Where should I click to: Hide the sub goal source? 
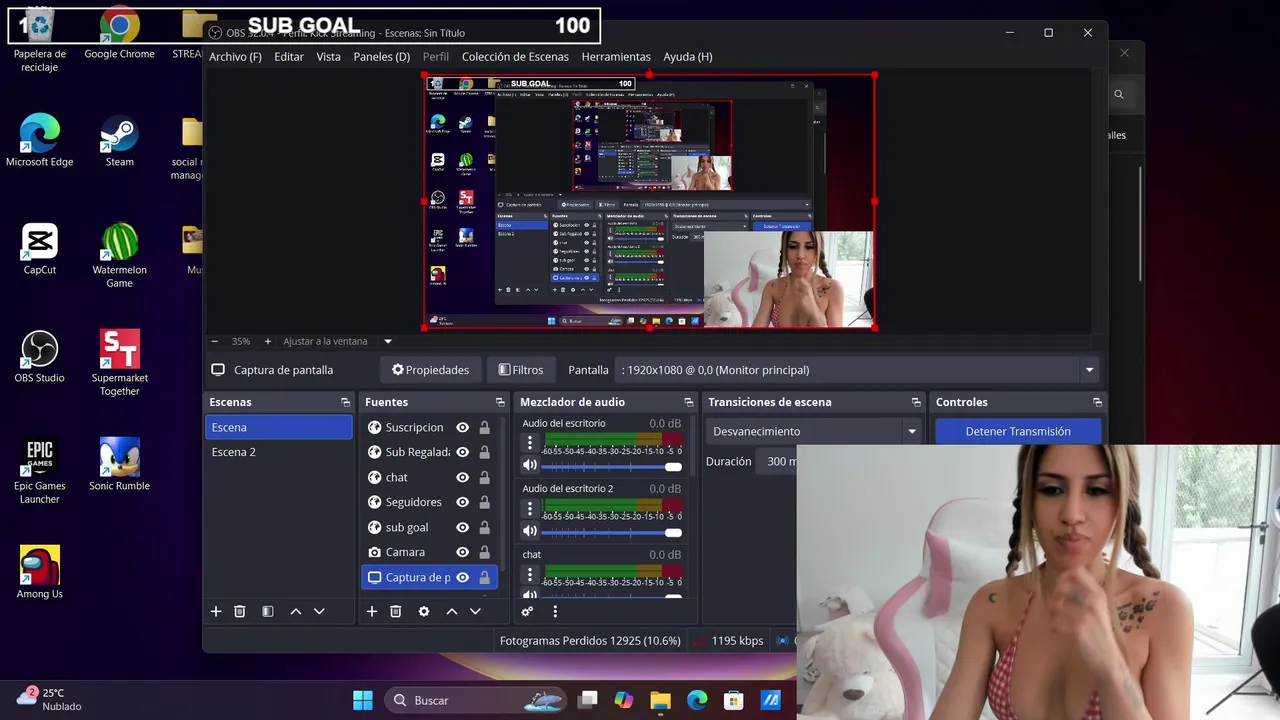click(462, 527)
